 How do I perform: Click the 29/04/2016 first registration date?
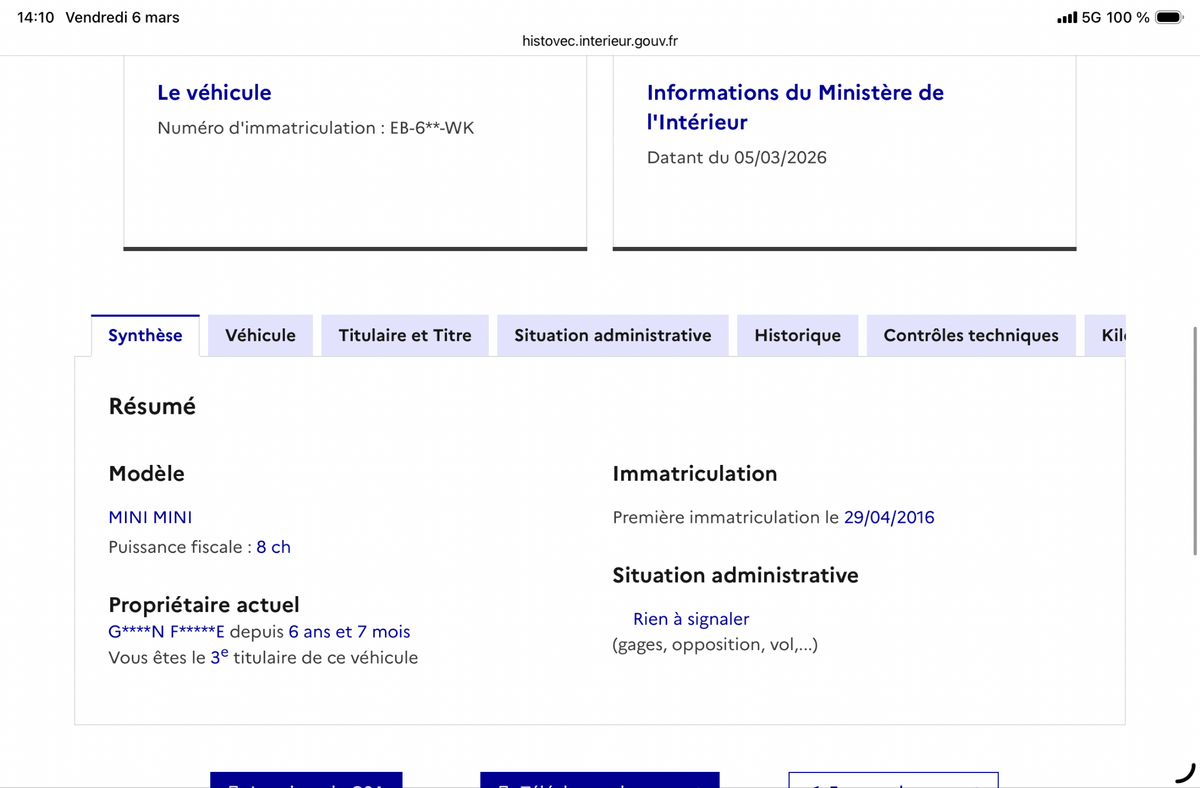point(889,517)
